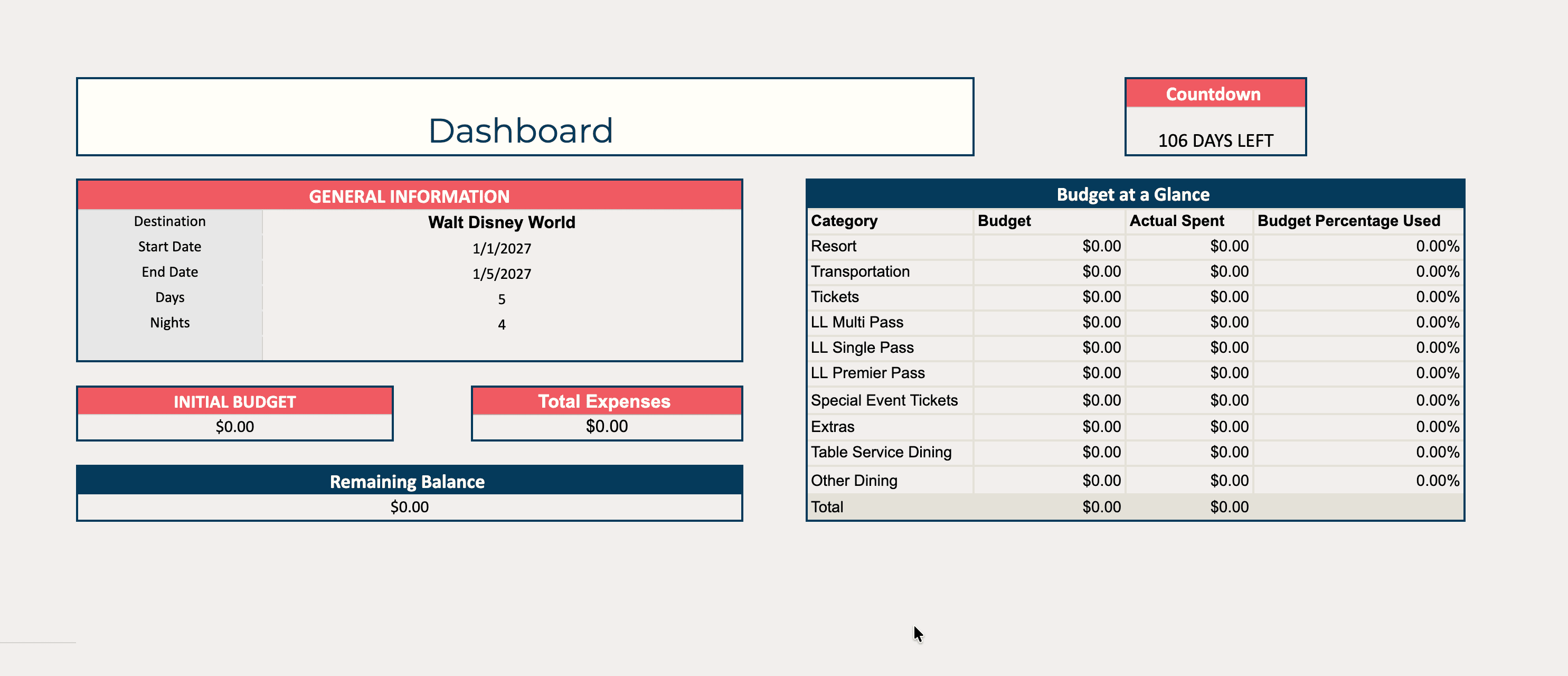Click the Dashboard title
Viewport: 1568px width, 676px height.
(x=521, y=130)
